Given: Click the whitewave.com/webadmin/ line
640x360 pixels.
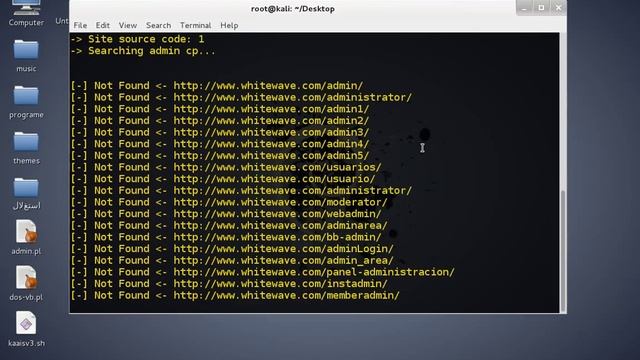Looking at the screenshot, I should tap(226, 214).
